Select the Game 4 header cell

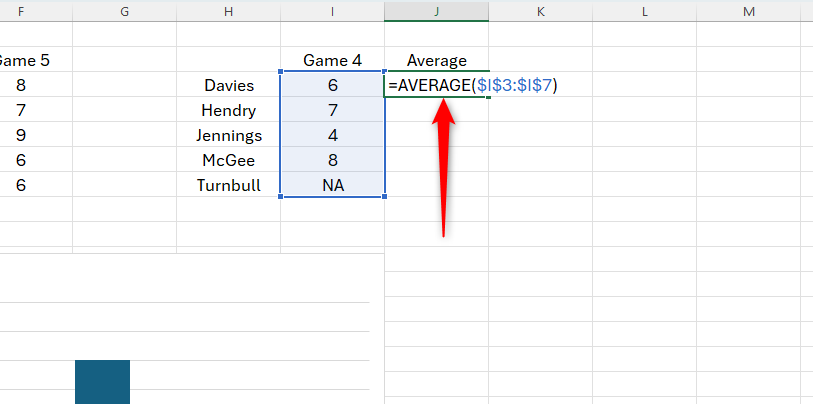(332, 60)
